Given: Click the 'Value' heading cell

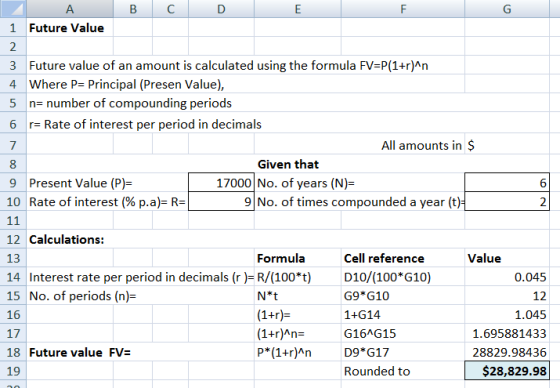Looking at the screenshot, I should [x=484, y=258].
